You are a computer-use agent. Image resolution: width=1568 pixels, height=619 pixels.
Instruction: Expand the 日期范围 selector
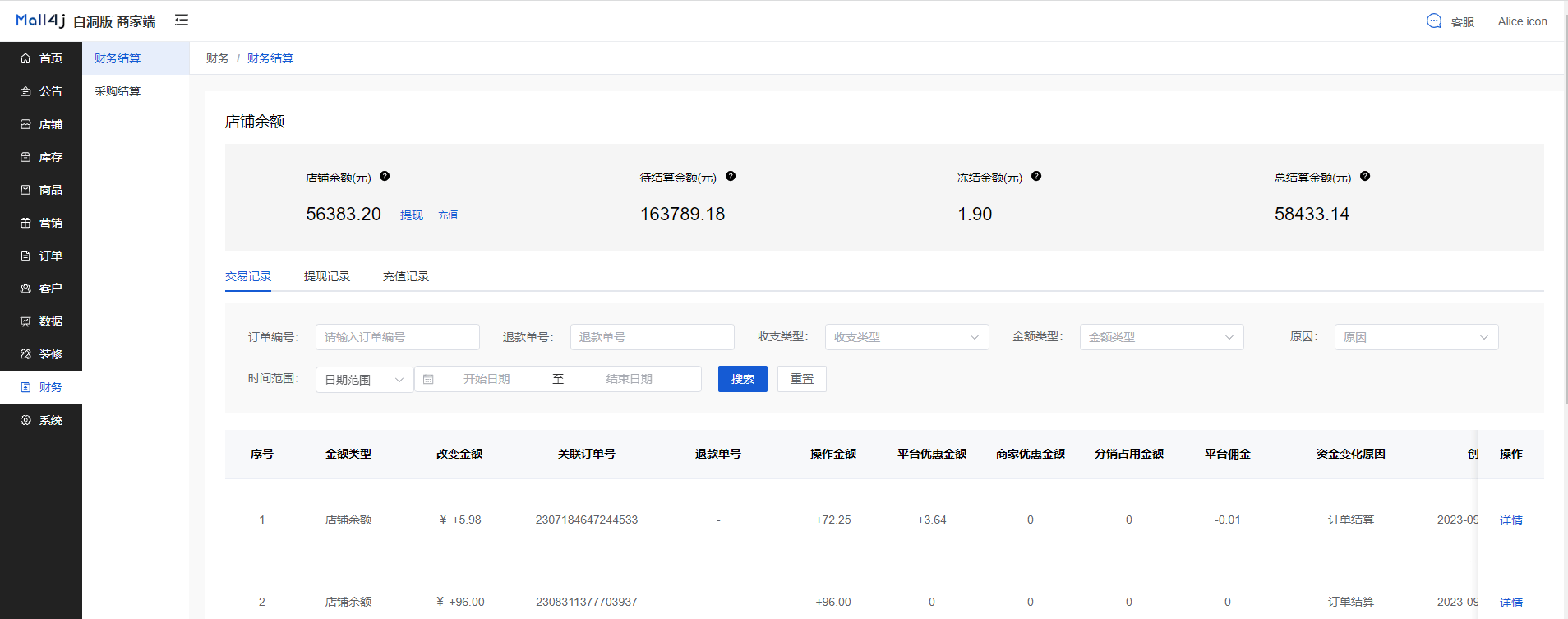[x=365, y=379]
